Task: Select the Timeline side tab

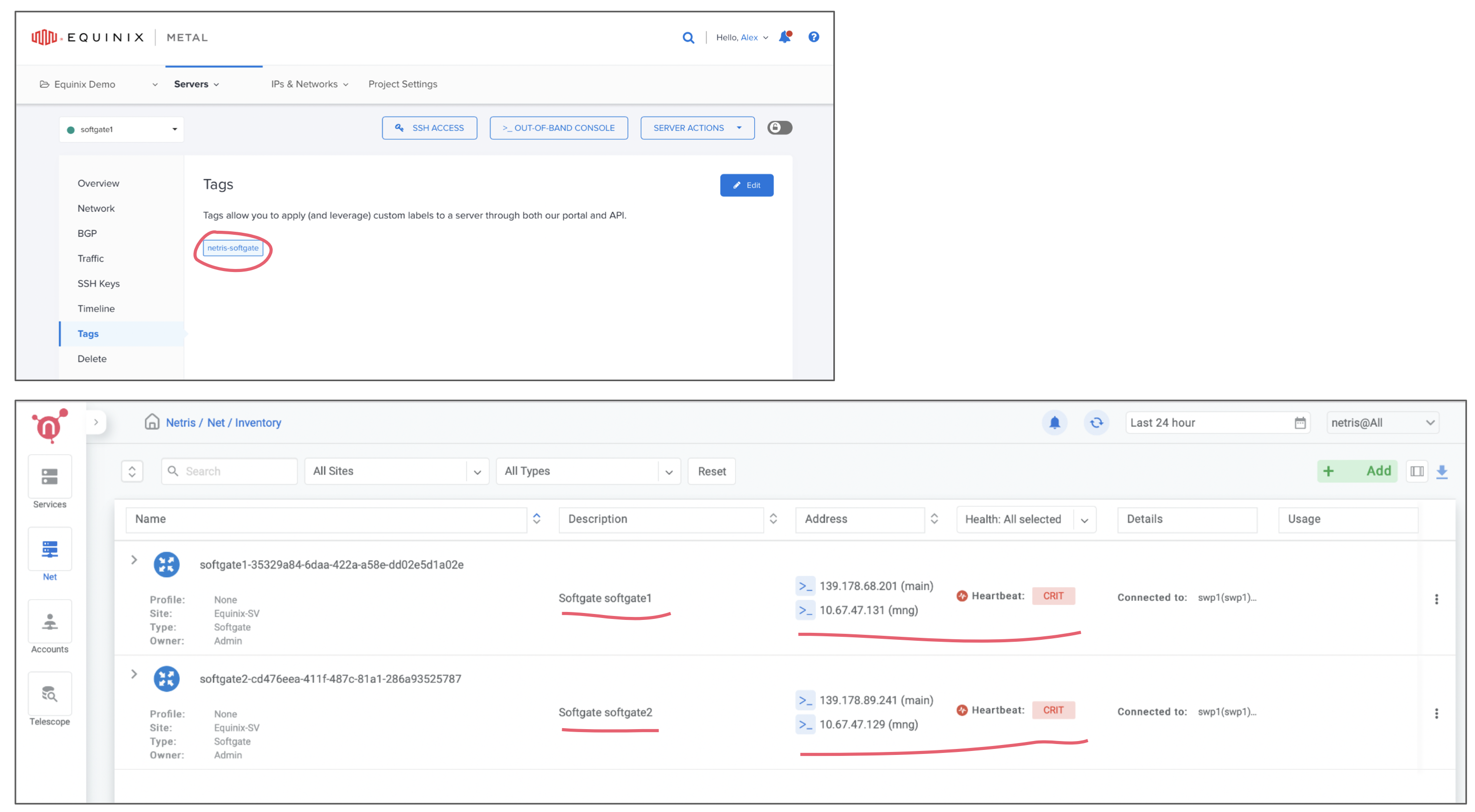Action: [96, 308]
